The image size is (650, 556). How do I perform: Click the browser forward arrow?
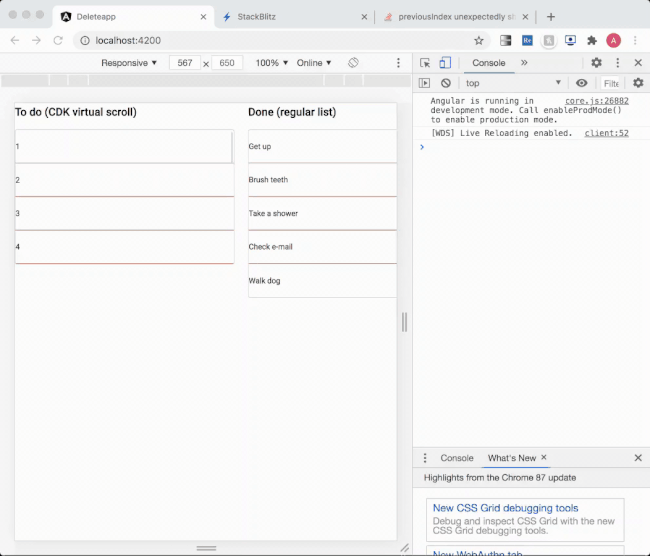36,40
